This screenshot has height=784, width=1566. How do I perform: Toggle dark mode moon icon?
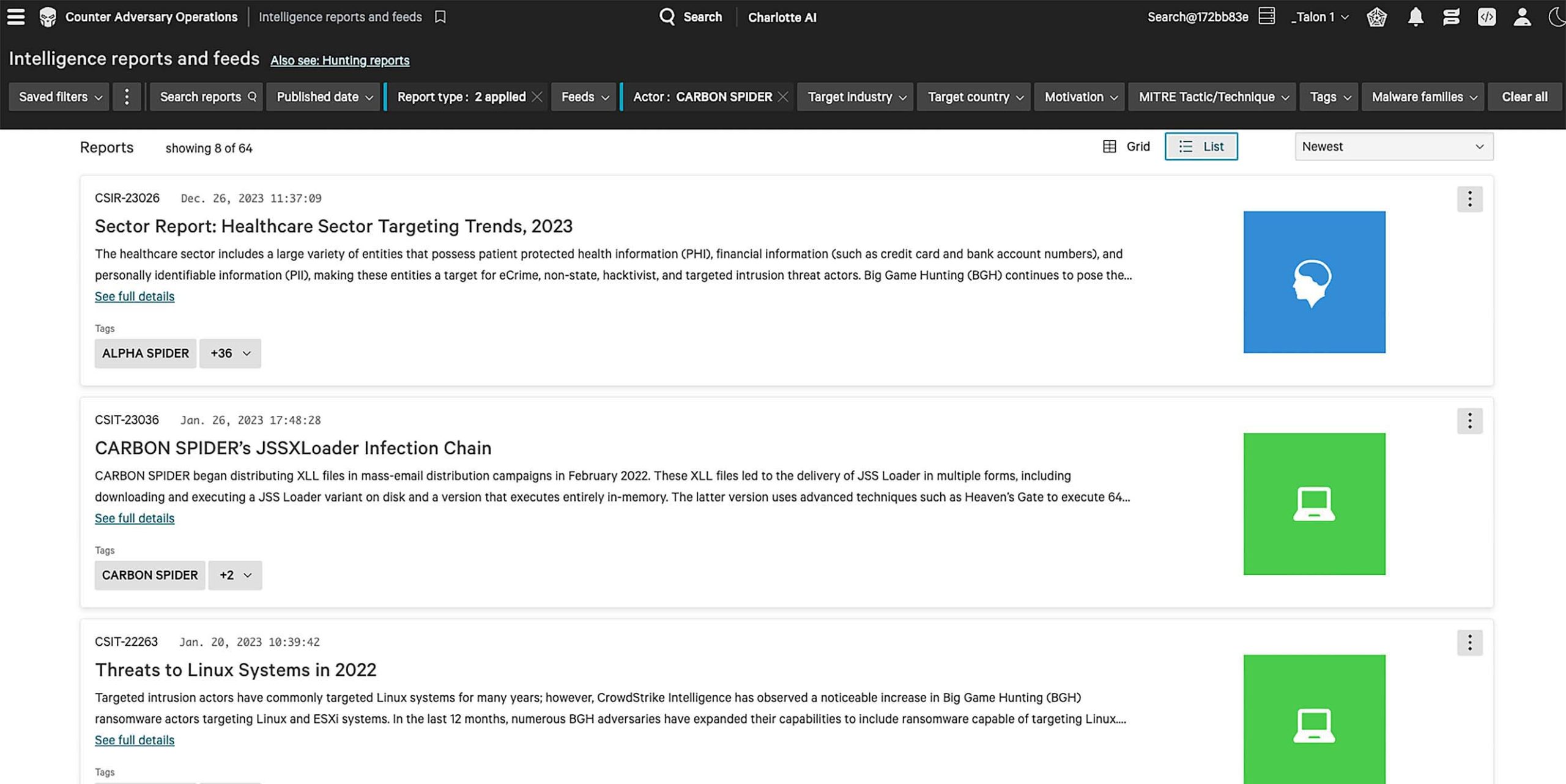pos(1557,17)
